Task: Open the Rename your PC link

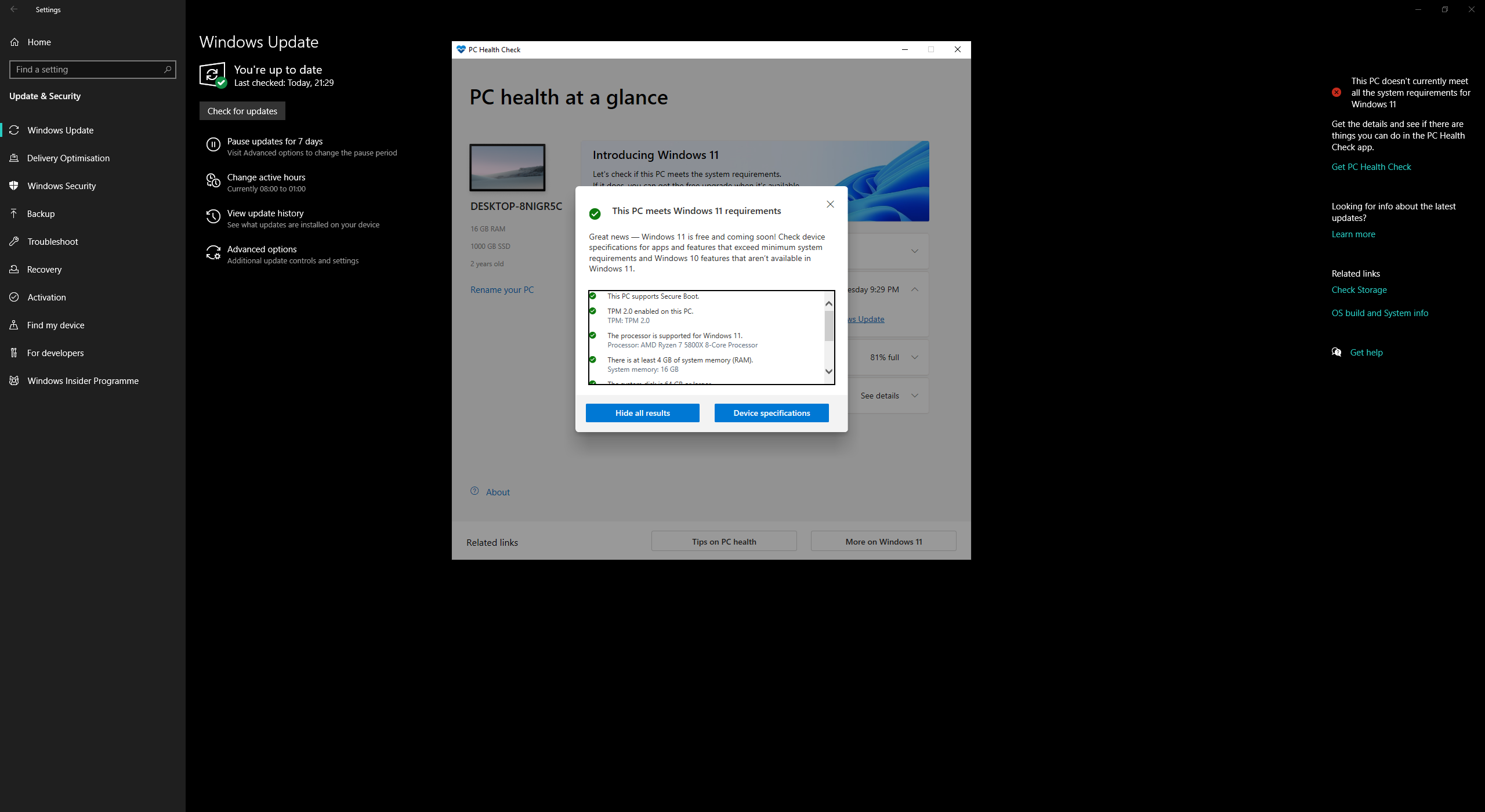Action: point(502,289)
